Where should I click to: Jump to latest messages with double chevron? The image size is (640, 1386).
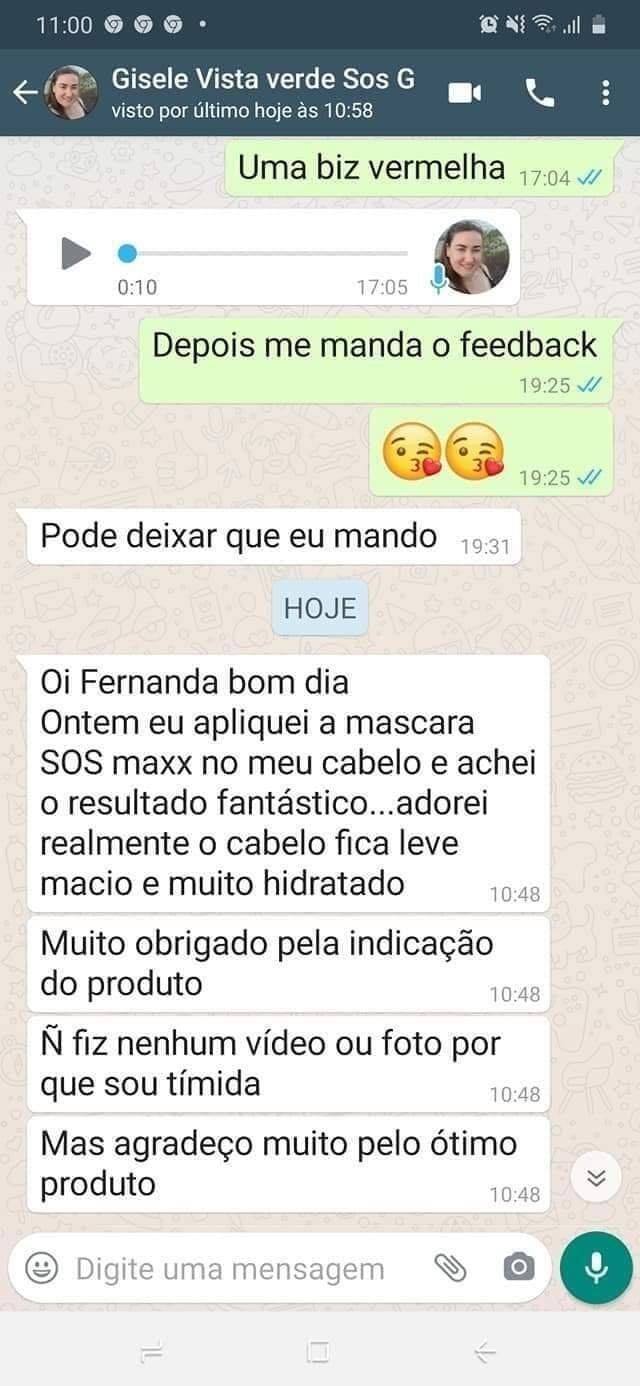(x=596, y=1178)
